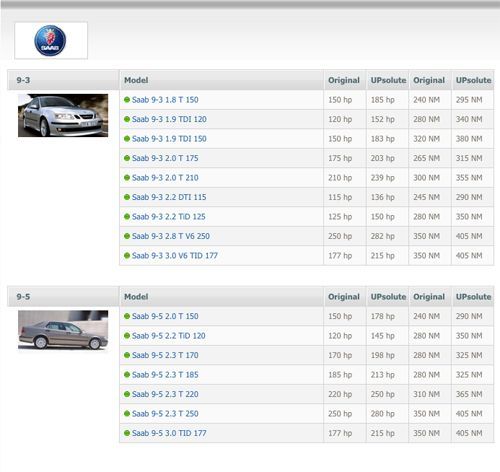Open Saab 9-5 3.0 TID 177 link

[x=169, y=433]
